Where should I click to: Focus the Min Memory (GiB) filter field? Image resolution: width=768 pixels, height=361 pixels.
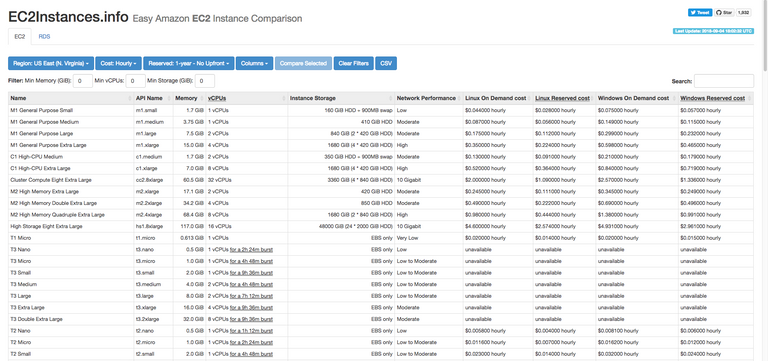(x=83, y=81)
